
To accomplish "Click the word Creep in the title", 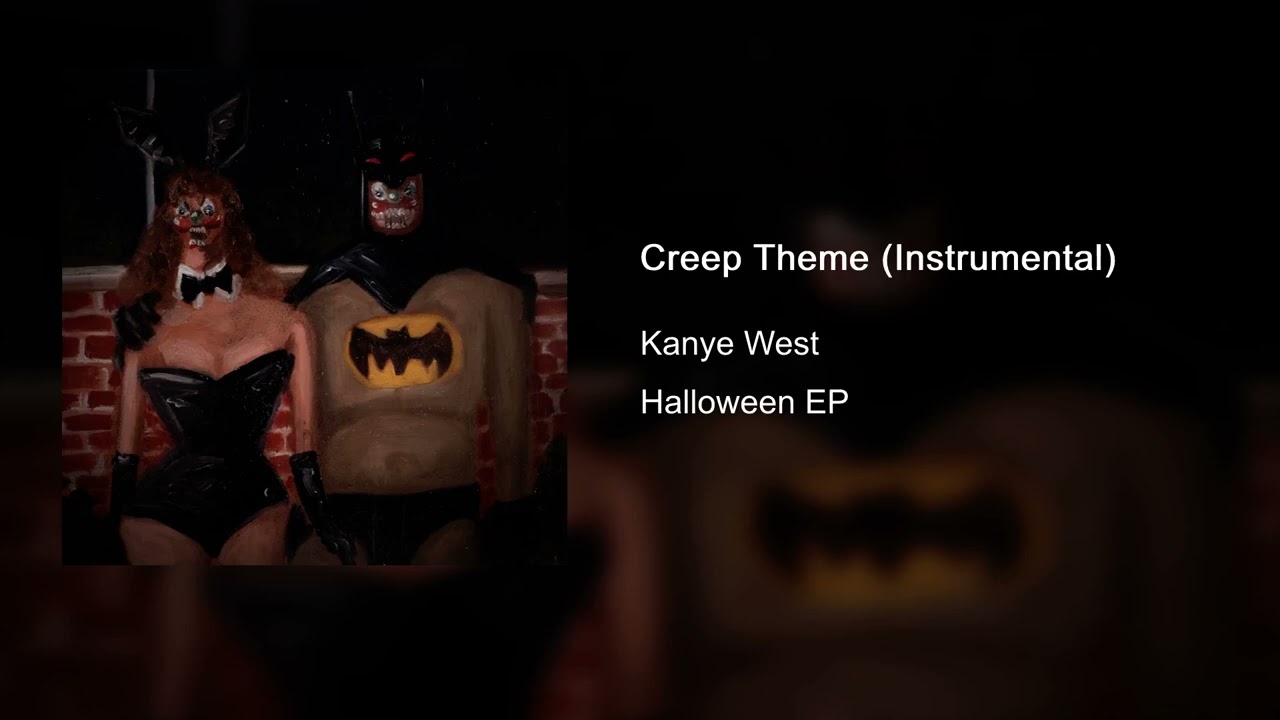I will pyautogui.click(x=689, y=258).
